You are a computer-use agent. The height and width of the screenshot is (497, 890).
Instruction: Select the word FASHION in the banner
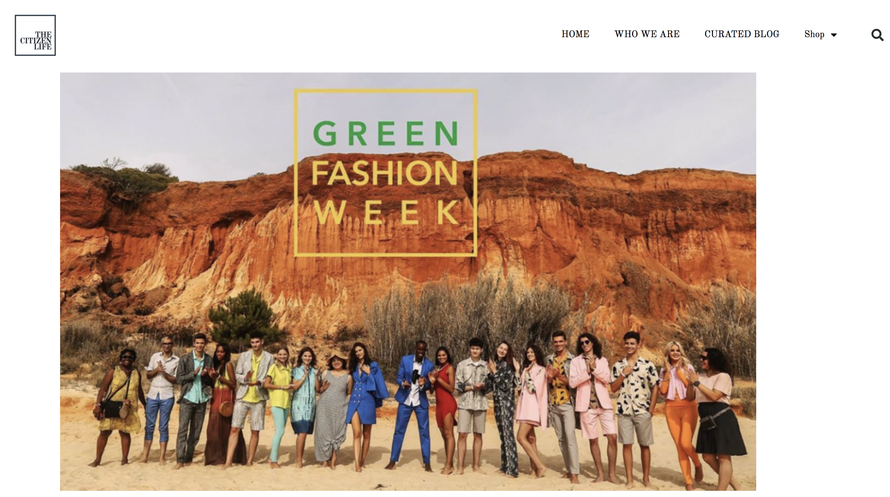pyautogui.click(x=384, y=173)
